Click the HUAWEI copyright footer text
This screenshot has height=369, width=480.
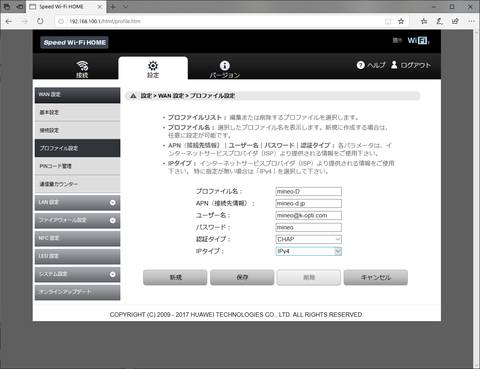pyautogui.click(x=236, y=315)
